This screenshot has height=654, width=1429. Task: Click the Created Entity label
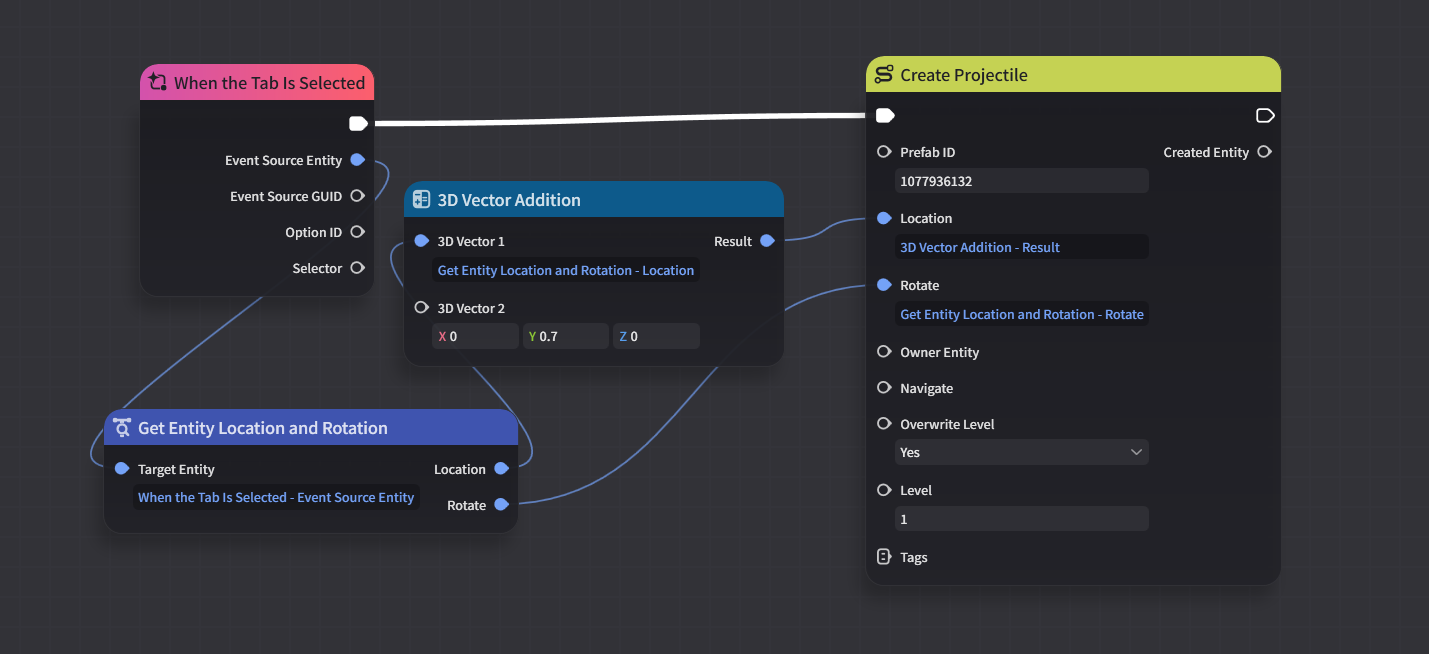(x=1206, y=152)
